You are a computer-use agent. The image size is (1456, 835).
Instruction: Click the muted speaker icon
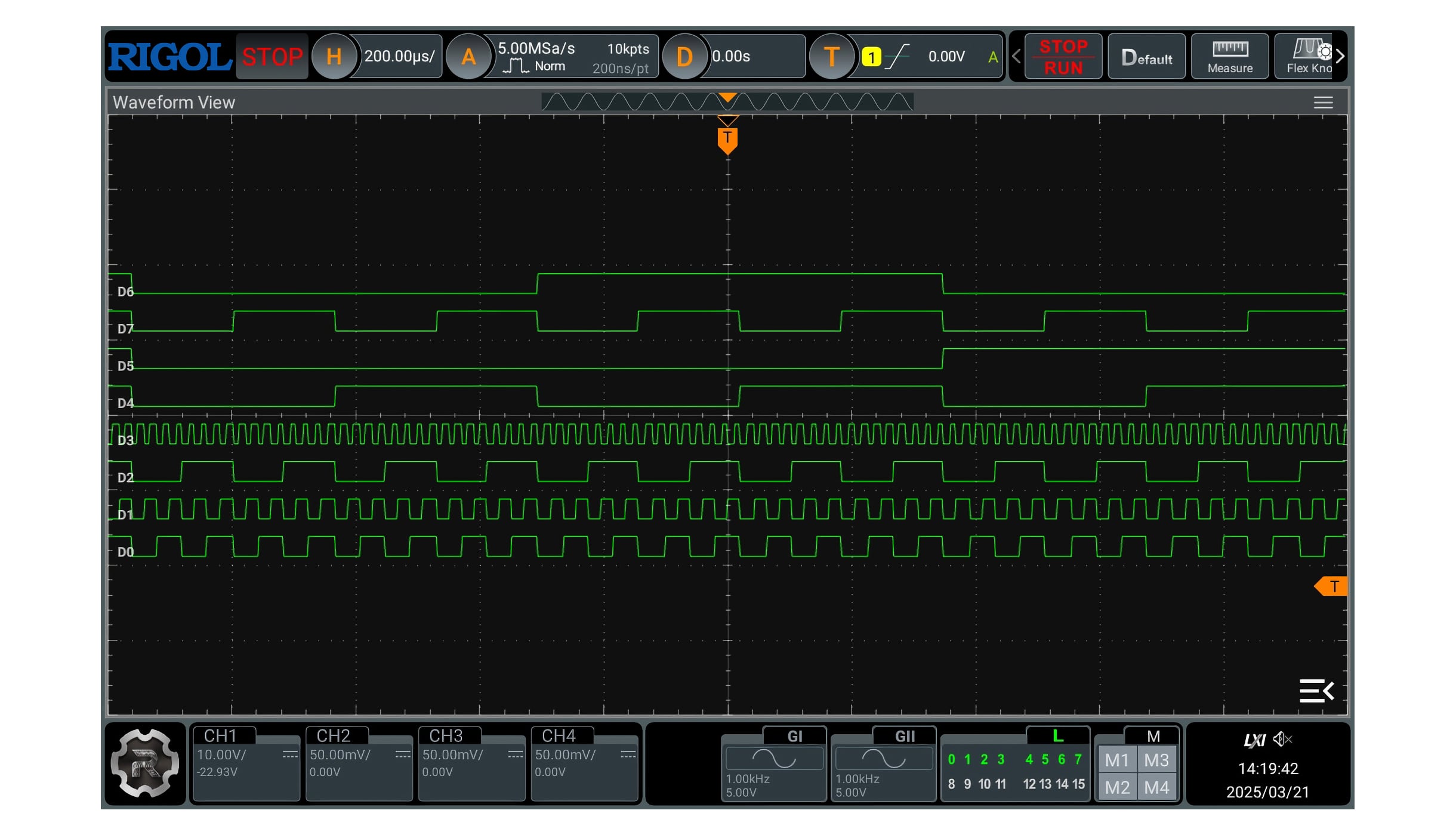(1282, 740)
